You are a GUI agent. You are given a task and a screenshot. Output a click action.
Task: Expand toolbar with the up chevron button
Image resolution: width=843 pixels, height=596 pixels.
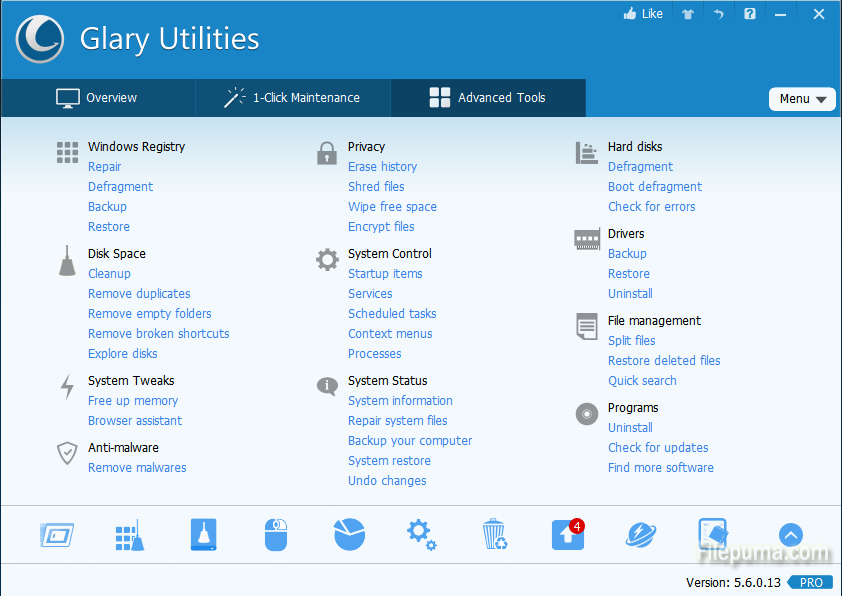[x=790, y=535]
